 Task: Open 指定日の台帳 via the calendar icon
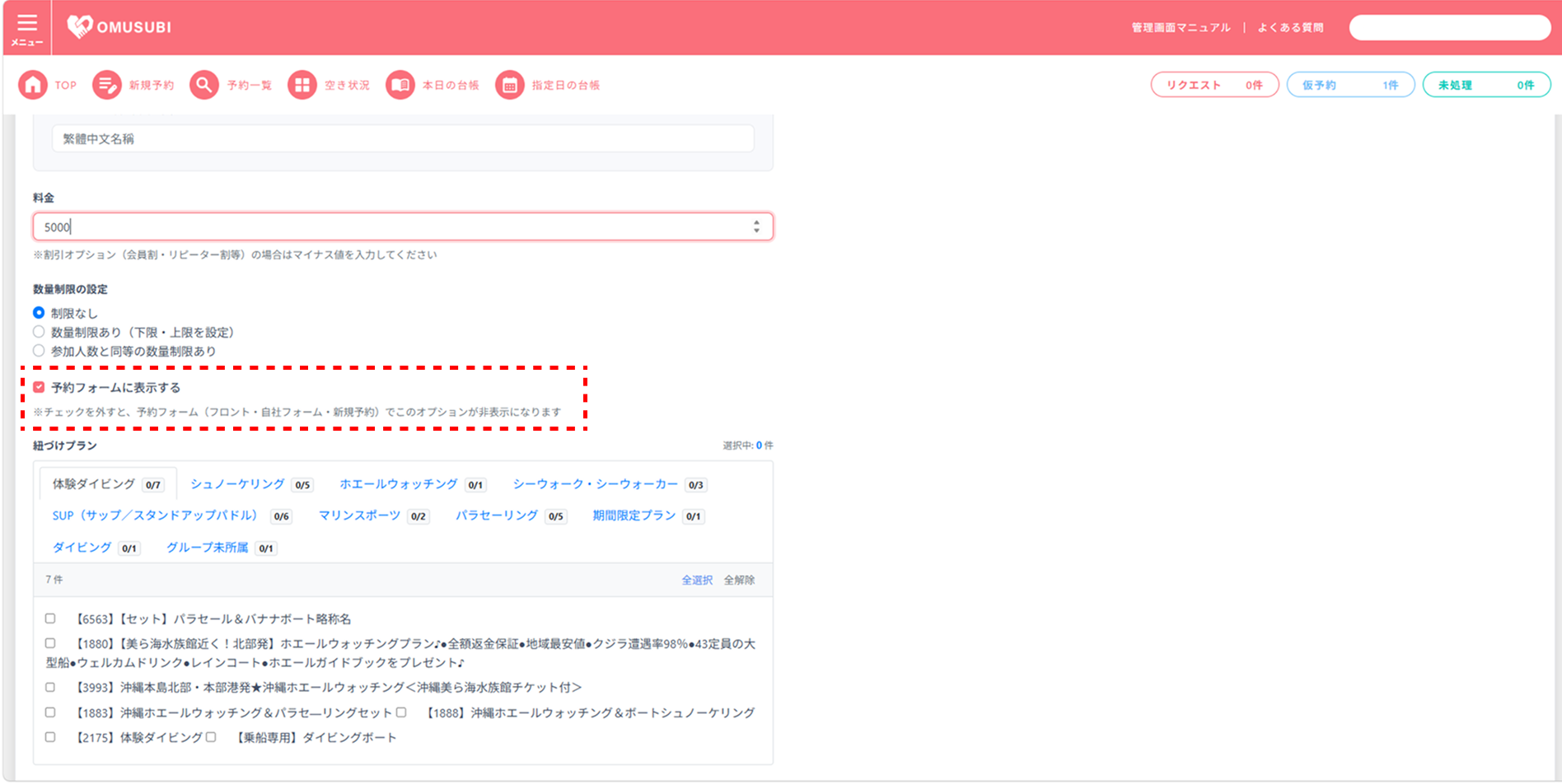(510, 85)
